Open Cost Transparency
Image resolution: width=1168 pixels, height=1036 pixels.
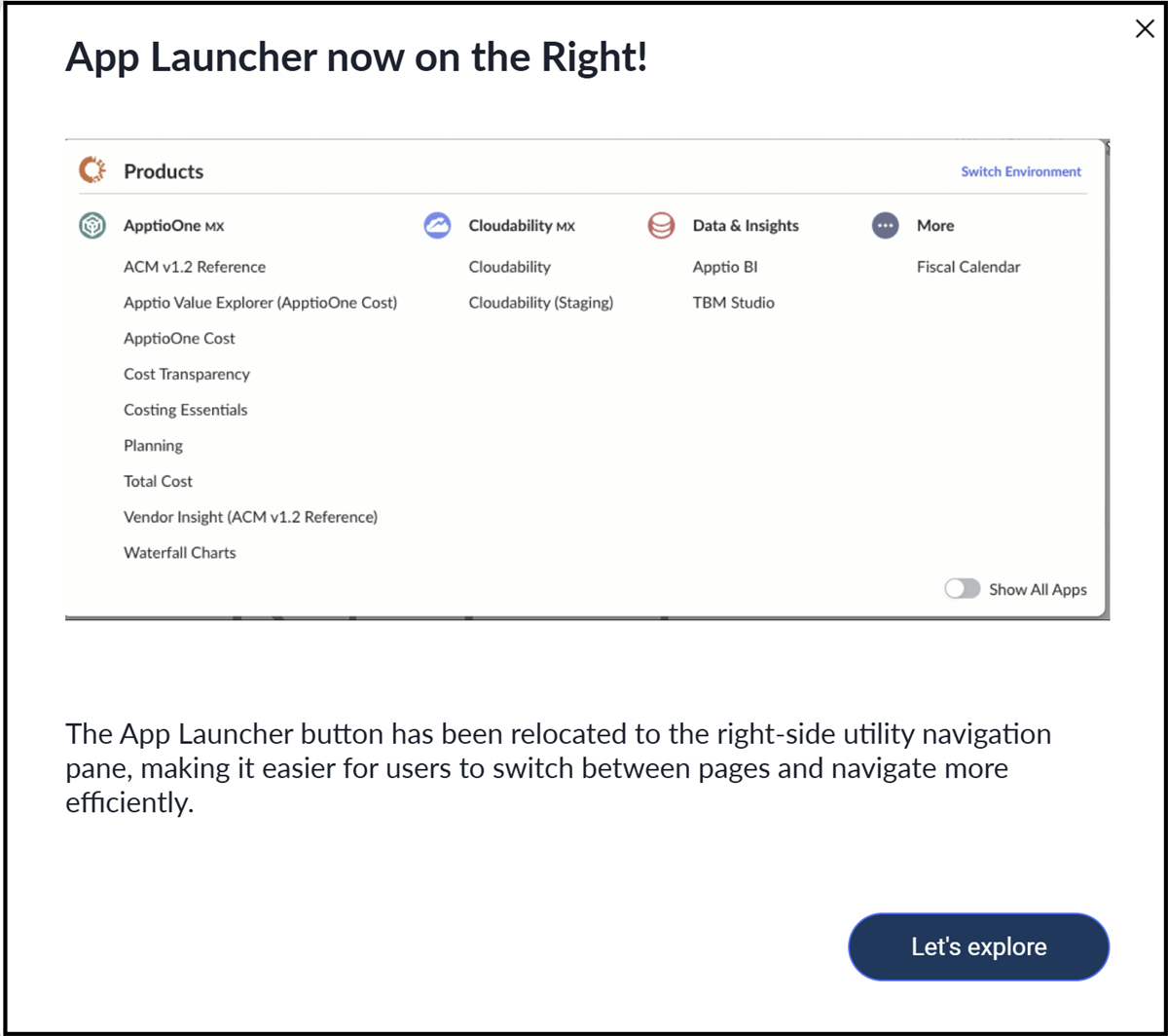(x=187, y=374)
